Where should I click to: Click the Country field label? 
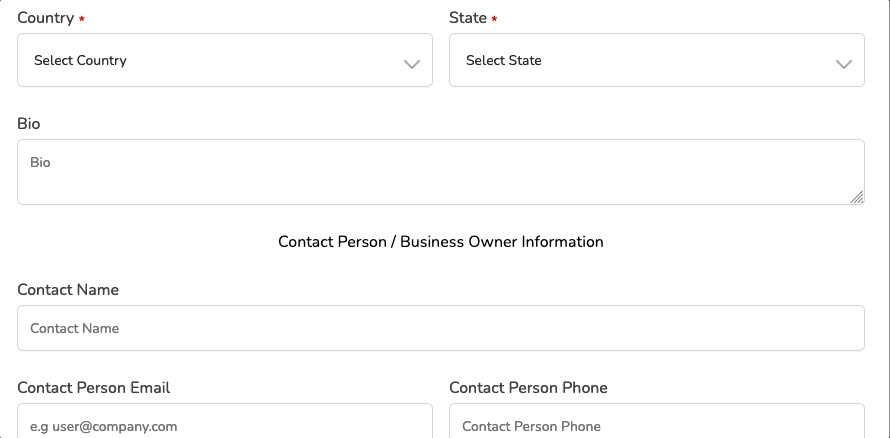tap(45, 18)
